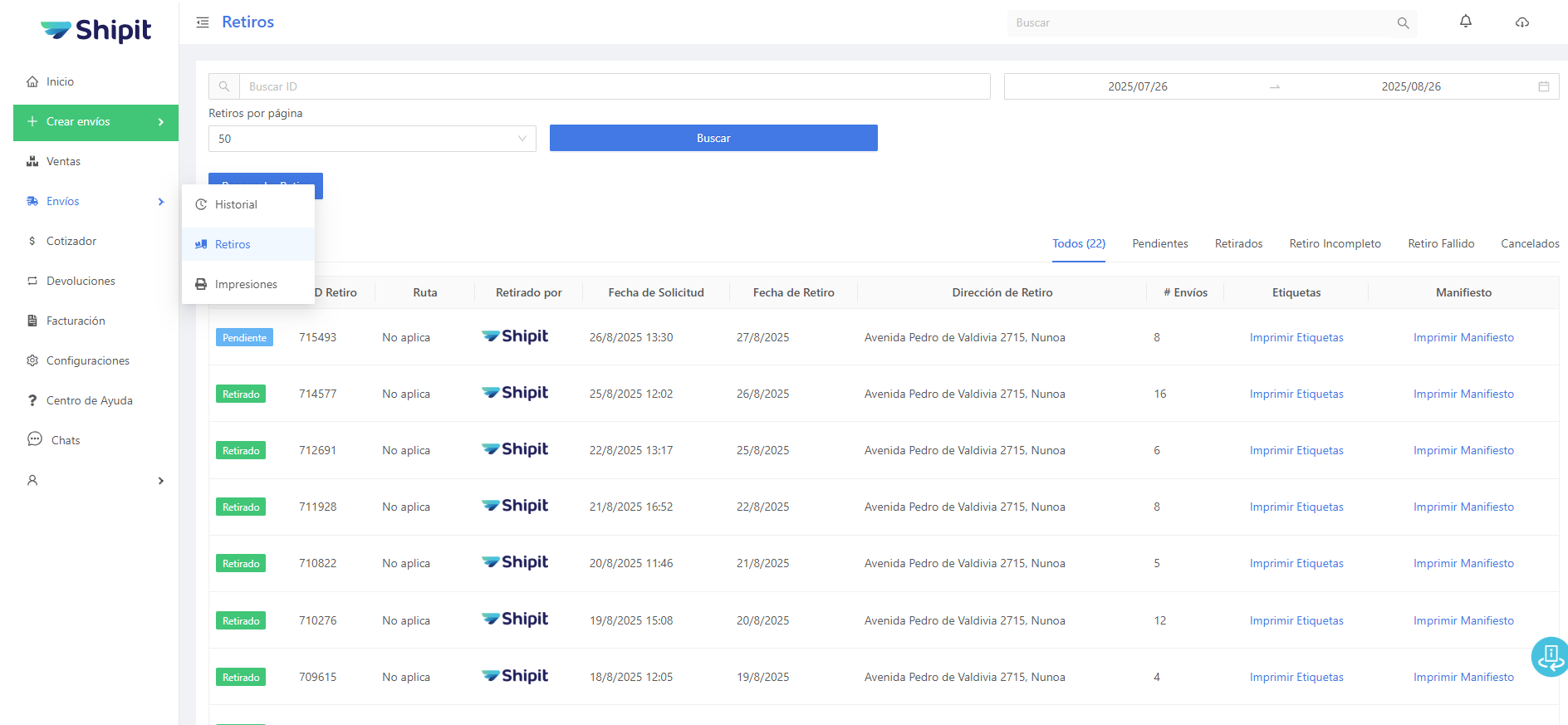
Task: Click the search icon beside Buscar ID
Action: tap(224, 86)
